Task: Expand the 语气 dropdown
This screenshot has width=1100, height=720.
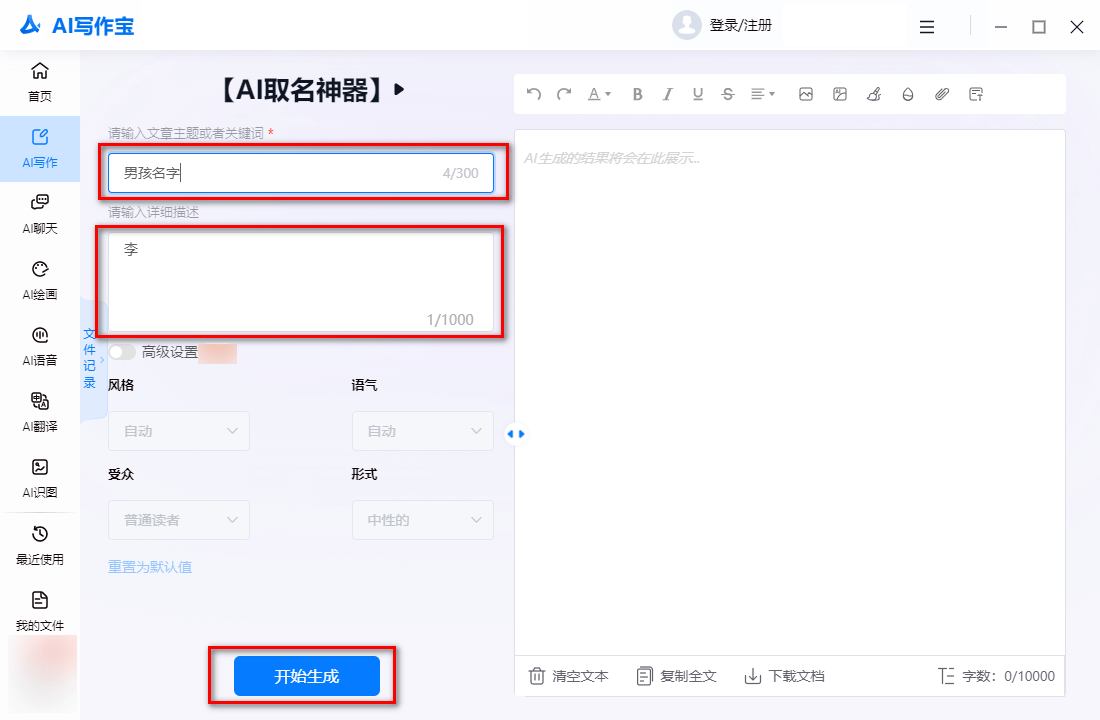Action: point(422,431)
